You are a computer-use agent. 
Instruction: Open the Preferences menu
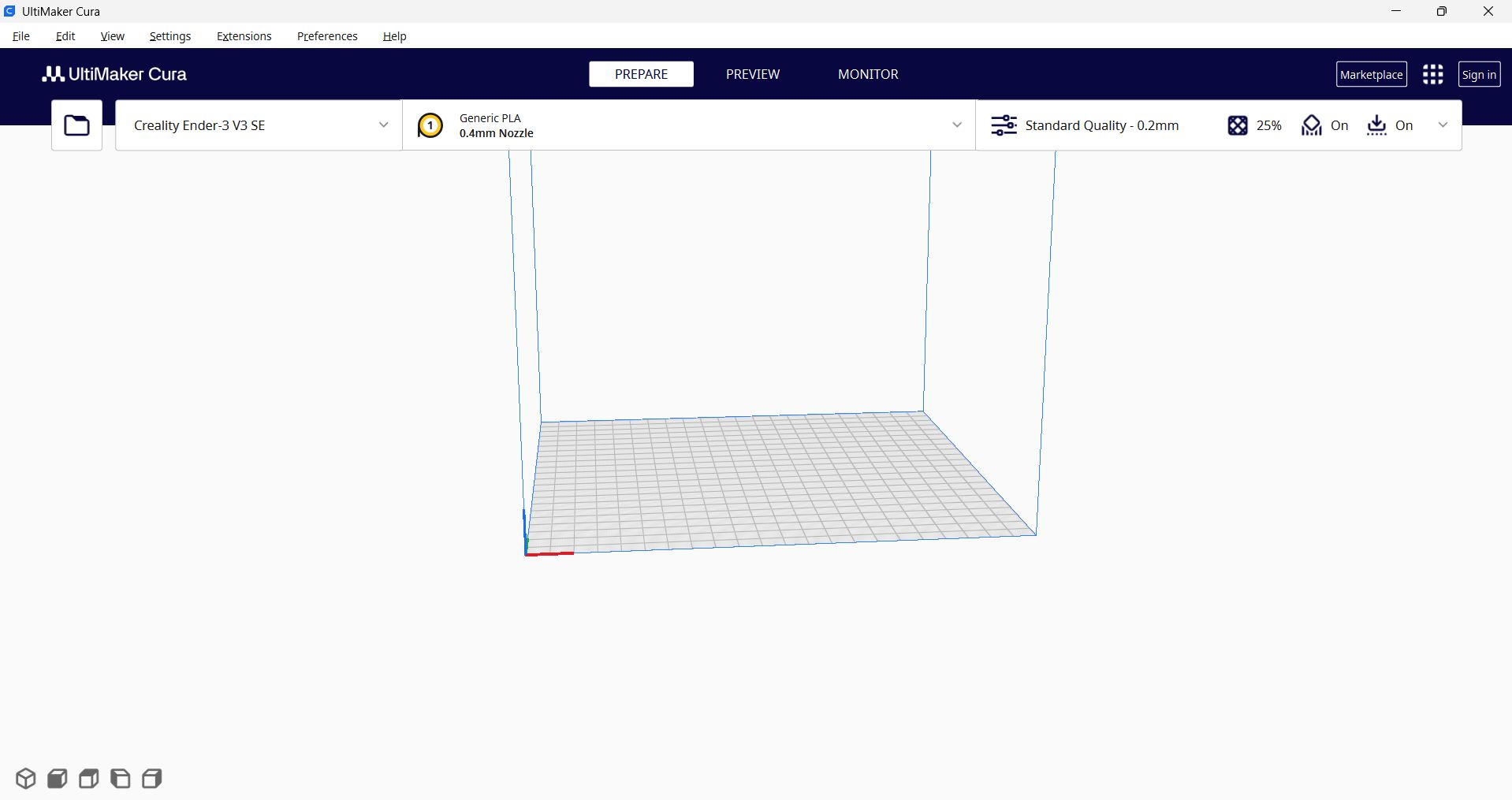[x=326, y=36]
